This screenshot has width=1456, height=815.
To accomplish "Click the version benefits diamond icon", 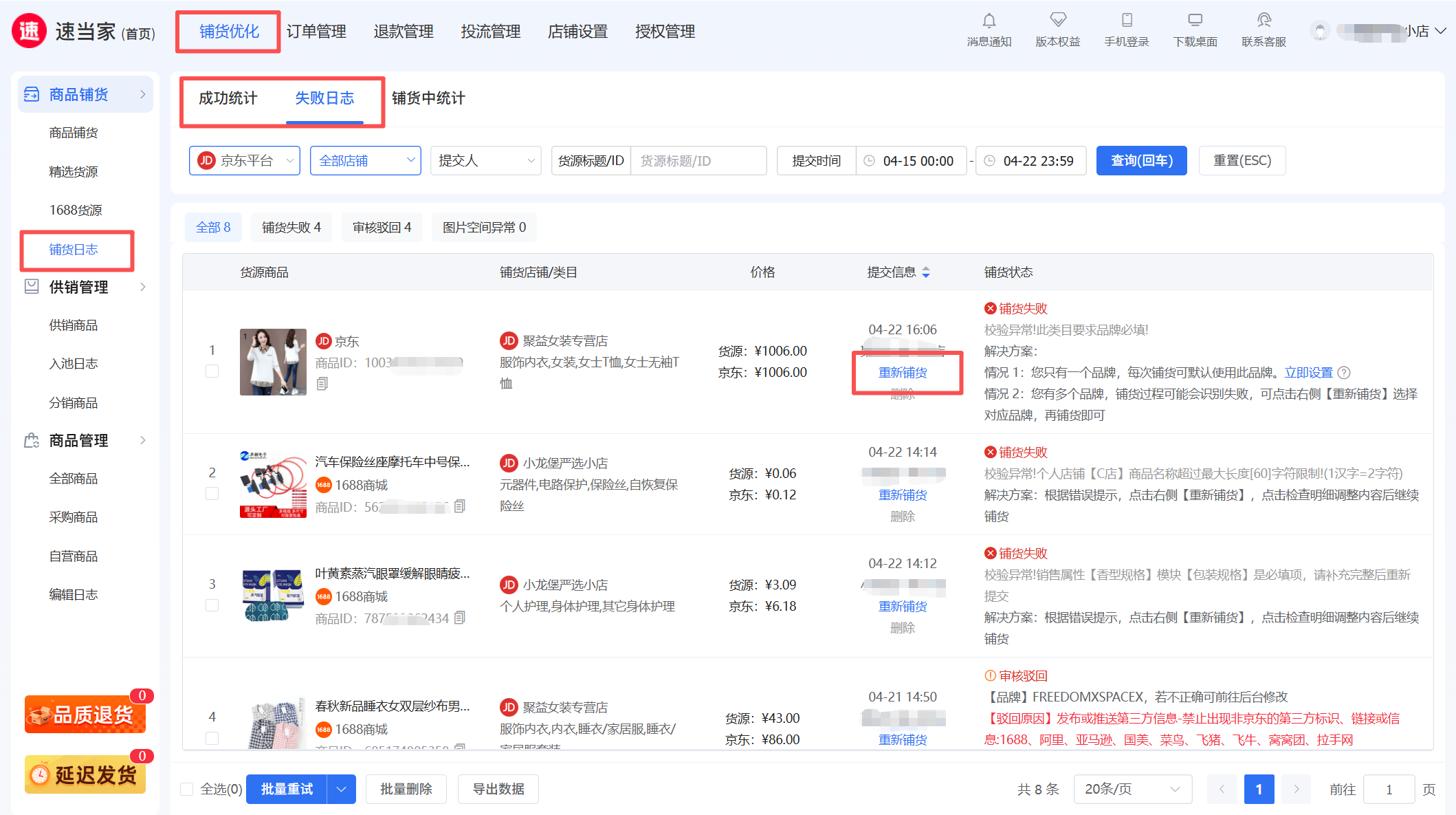I will 1057,21.
